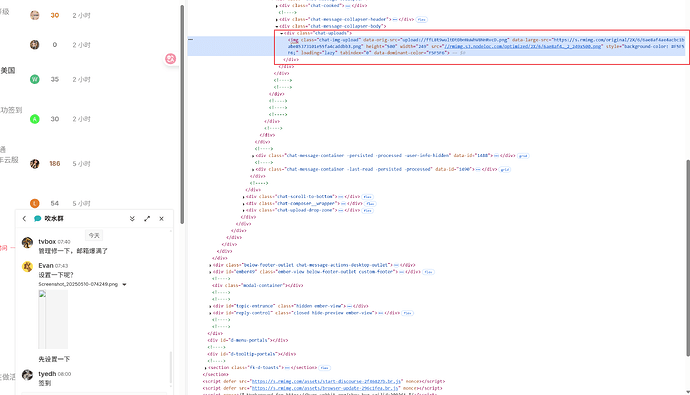Viewport: 690px width, 395px height.
Task: Expand the fk-d-toasts section node
Action: click(x=205, y=368)
